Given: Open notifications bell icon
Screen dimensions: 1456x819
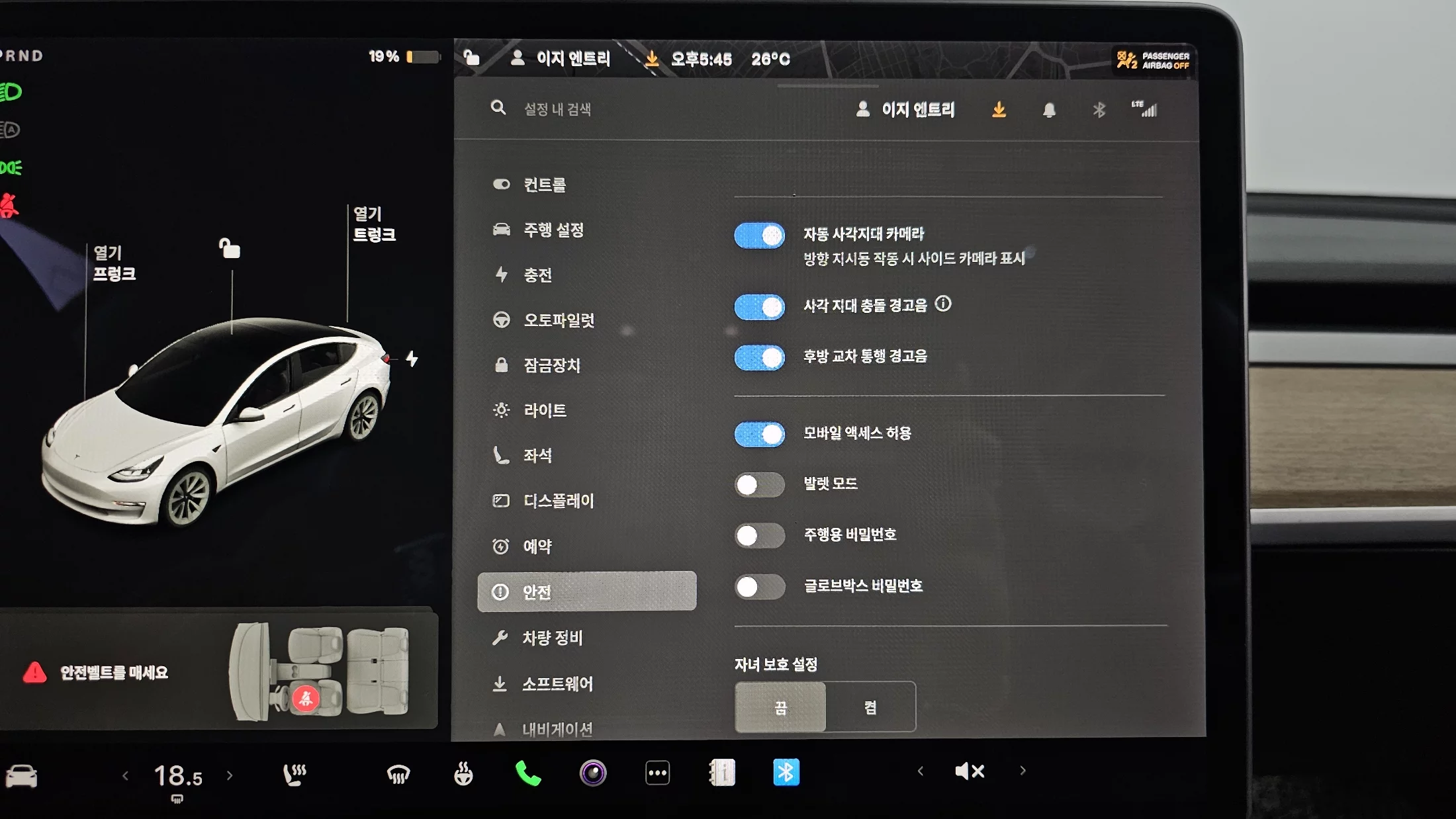Looking at the screenshot, I should pyautogui.click(x=1049, y=110).
